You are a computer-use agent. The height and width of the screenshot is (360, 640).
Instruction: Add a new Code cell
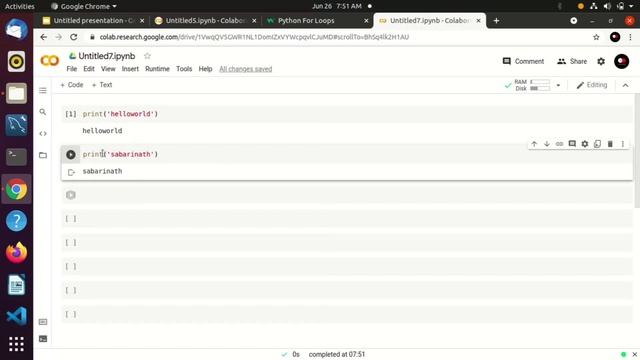pyautogui.click(x=72, y=85)
